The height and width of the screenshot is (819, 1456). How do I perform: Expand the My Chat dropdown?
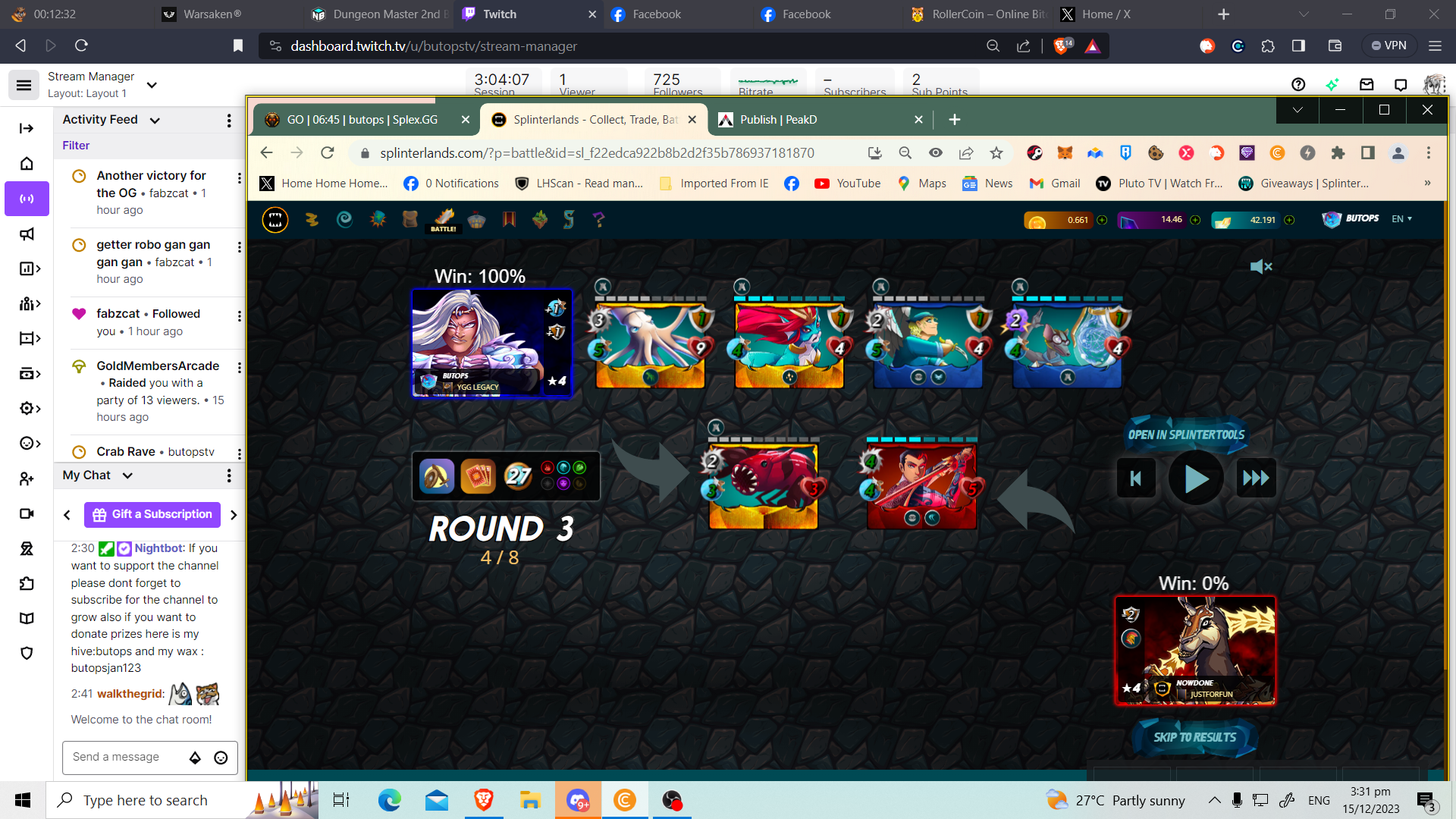point(127,475)
